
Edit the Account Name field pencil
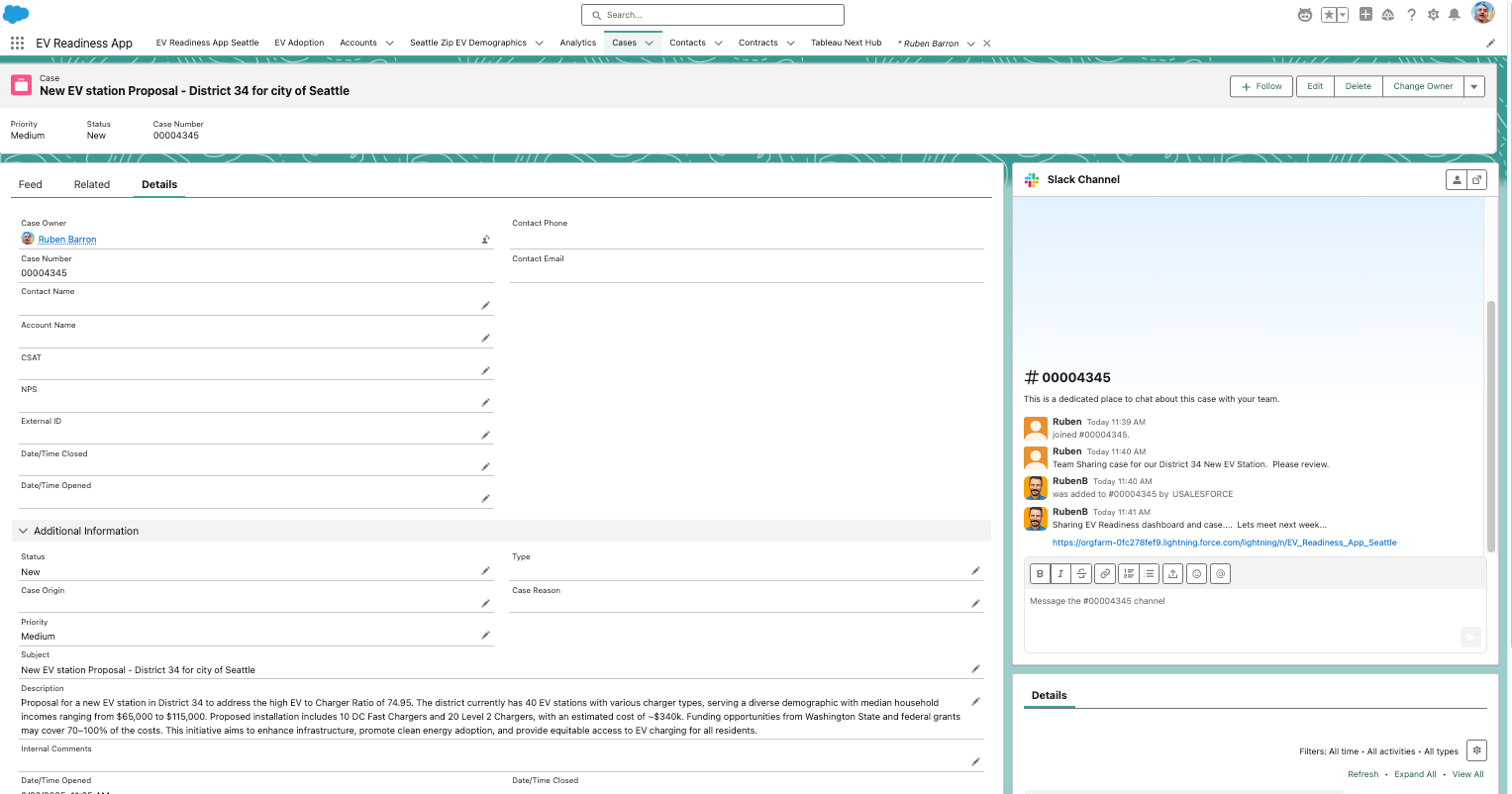485,339
